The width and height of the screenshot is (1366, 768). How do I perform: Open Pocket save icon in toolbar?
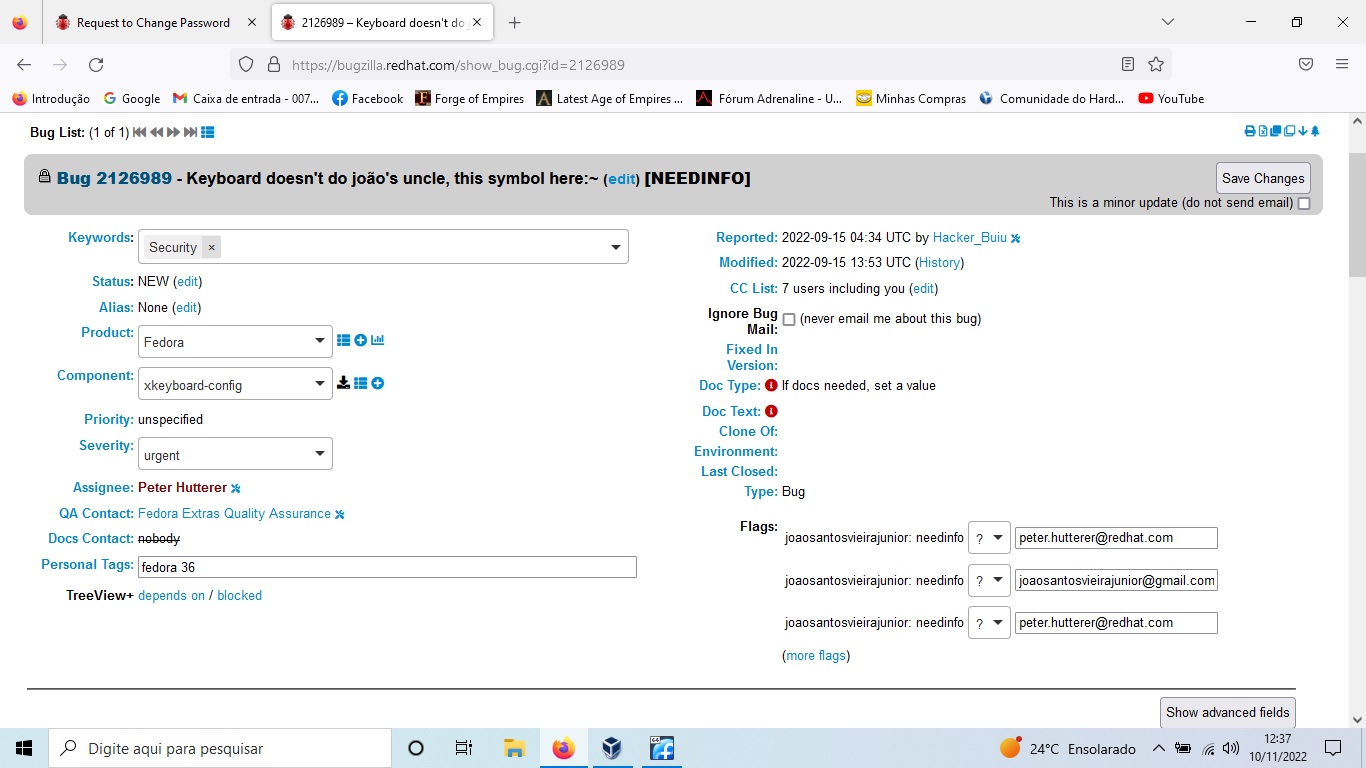[1305, 64]
